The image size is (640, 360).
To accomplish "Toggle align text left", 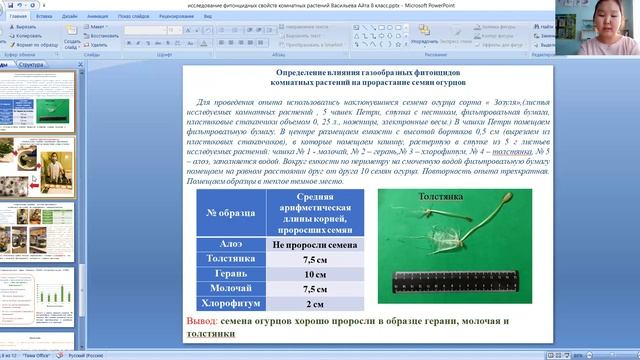I will (221, 43).
